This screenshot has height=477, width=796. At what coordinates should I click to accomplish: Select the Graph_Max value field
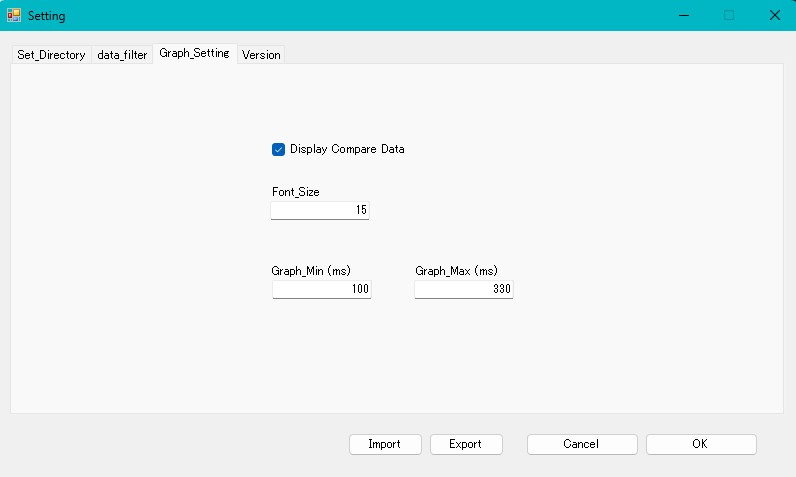463,289
